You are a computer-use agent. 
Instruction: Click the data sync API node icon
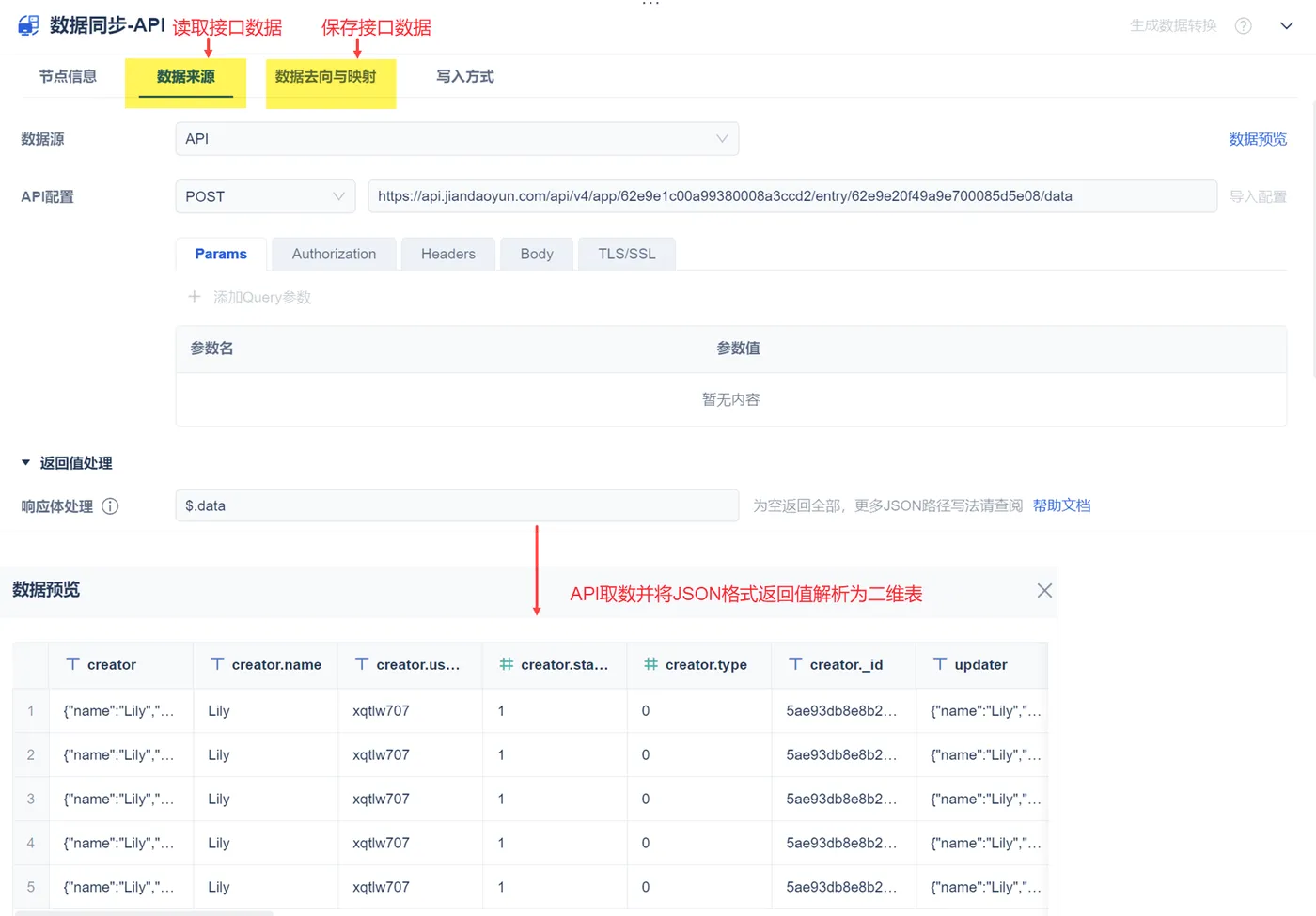(29, 25)
